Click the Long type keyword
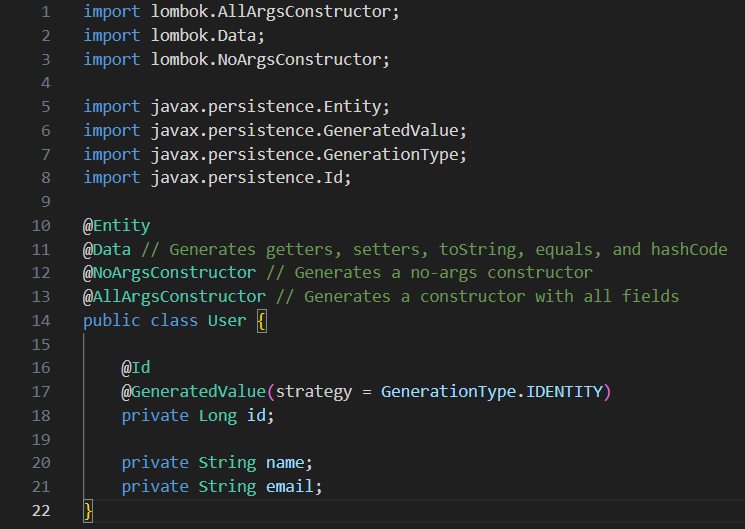This screenshot has height=529, width=745. 218,415
